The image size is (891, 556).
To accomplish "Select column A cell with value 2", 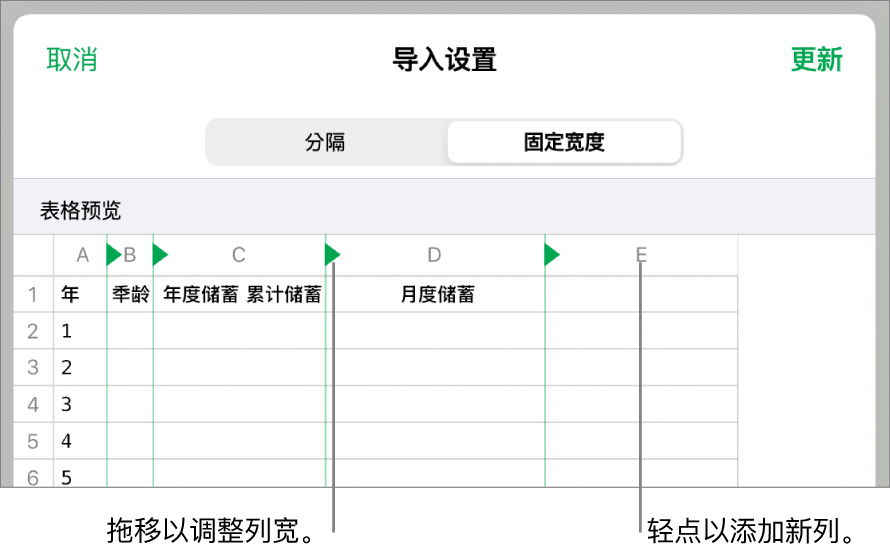I will click(x=80, y=368).
